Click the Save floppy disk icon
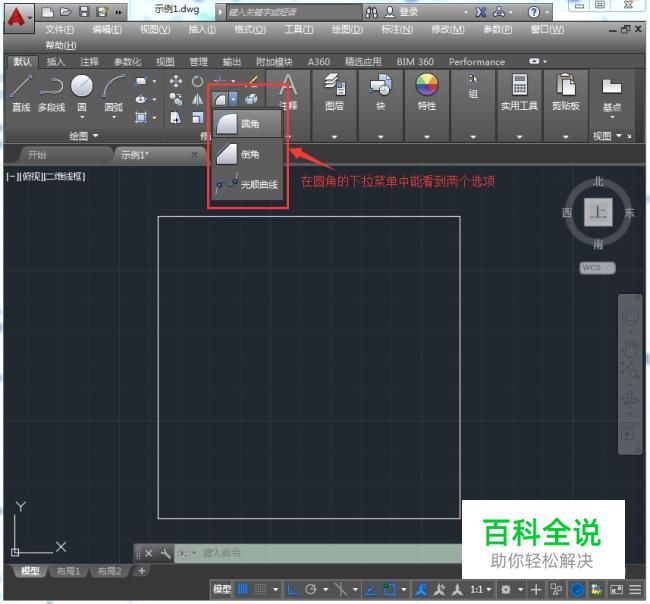 pyautogui.click(x=84, y=12)
